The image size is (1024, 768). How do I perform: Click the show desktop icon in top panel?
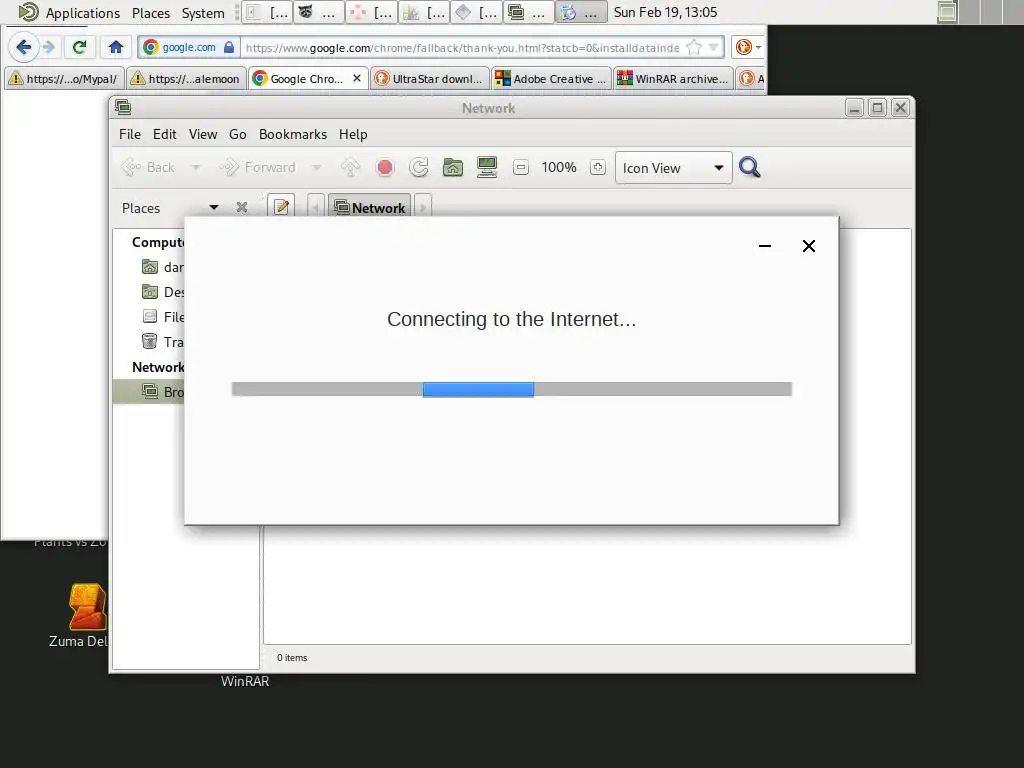(x=946, y=12)
